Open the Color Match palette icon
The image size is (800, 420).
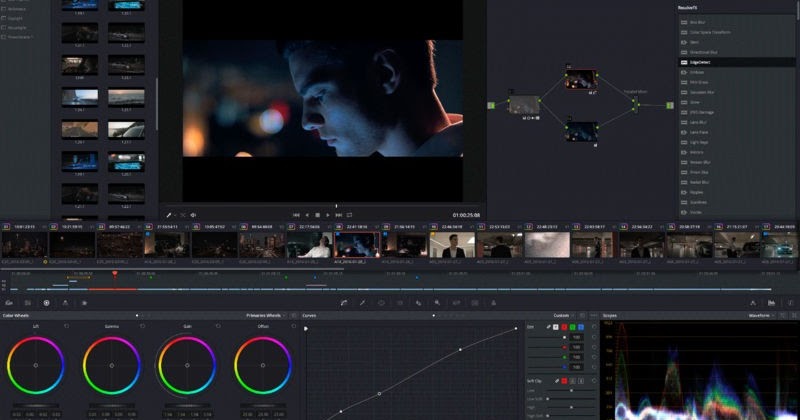pos(28,303)
